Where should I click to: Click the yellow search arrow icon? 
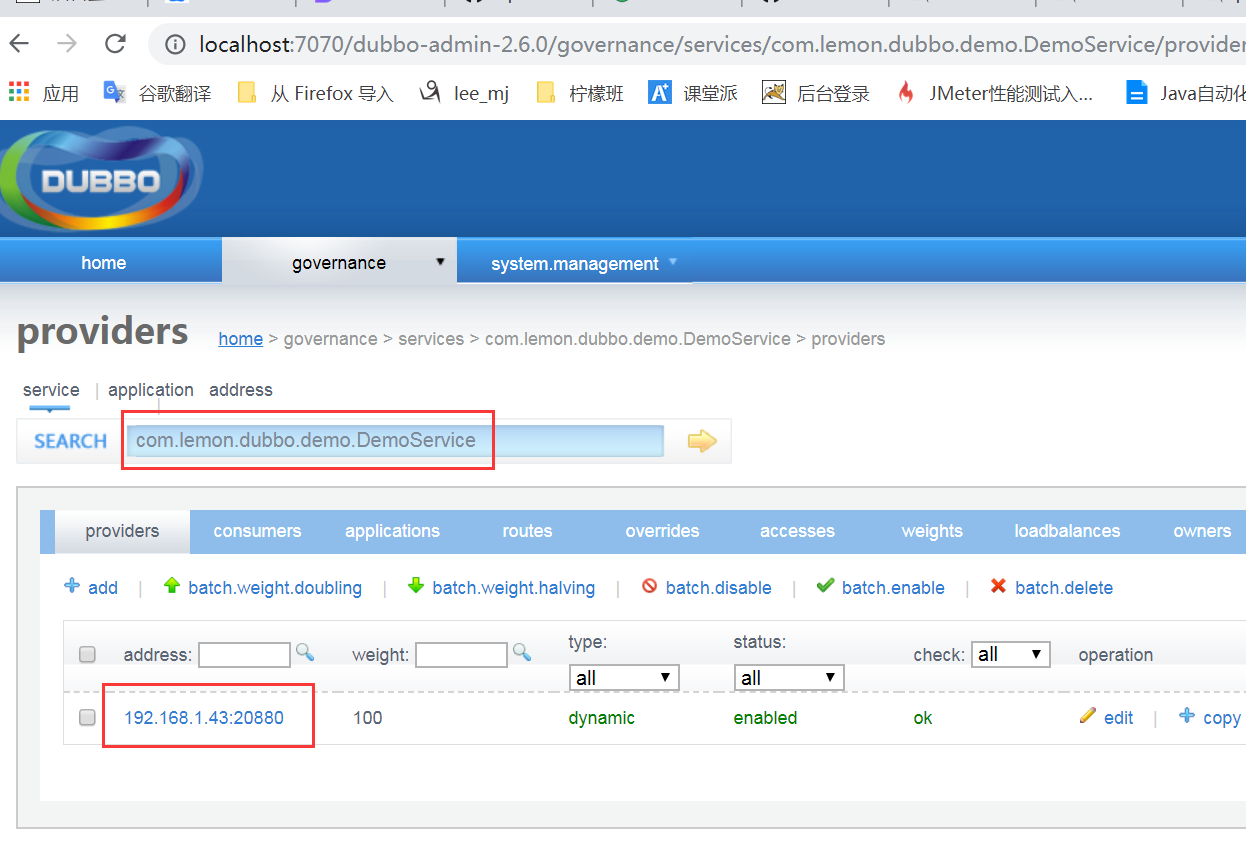[702, 441]
